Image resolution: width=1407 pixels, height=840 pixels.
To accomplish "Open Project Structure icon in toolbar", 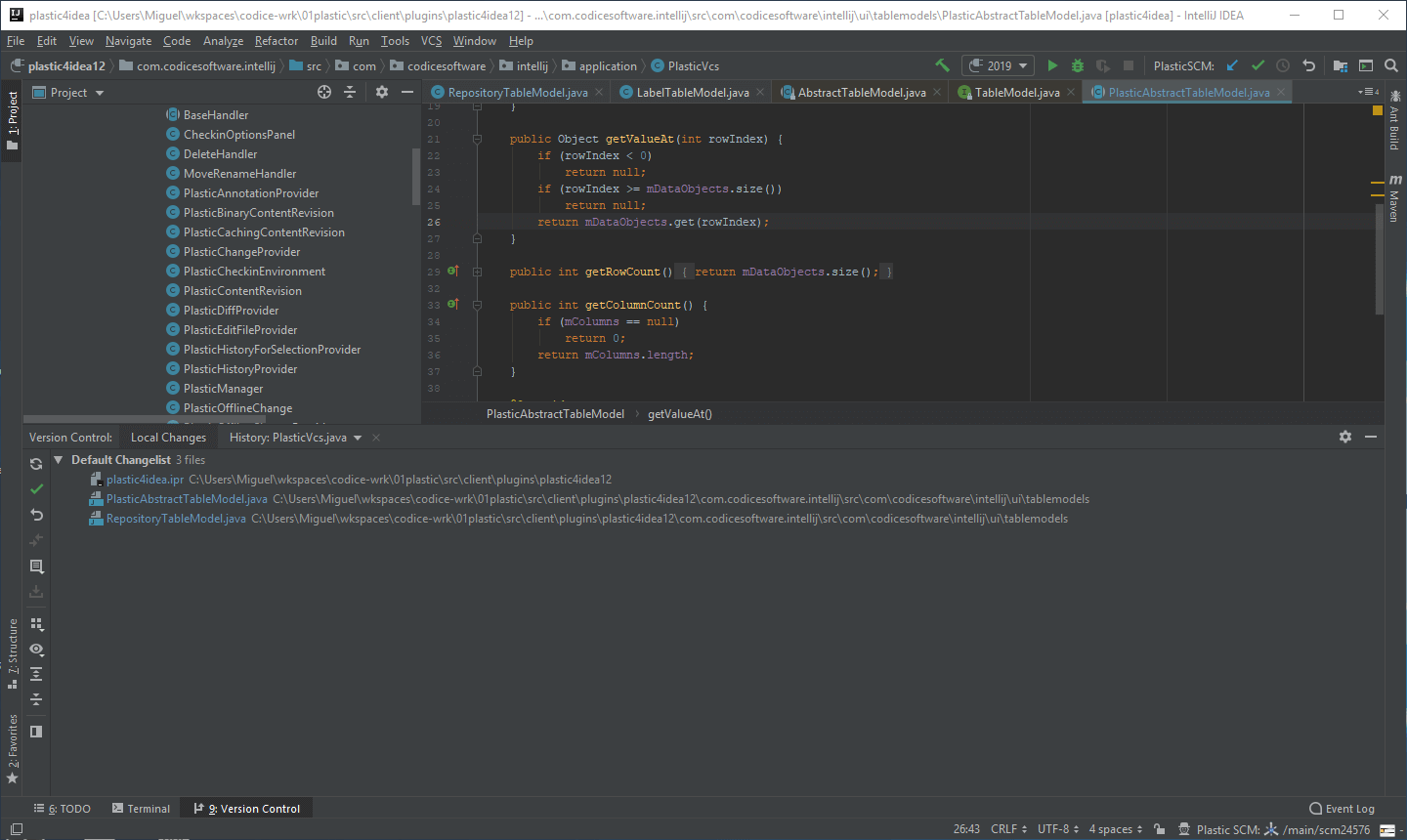I will [1341, 65].
